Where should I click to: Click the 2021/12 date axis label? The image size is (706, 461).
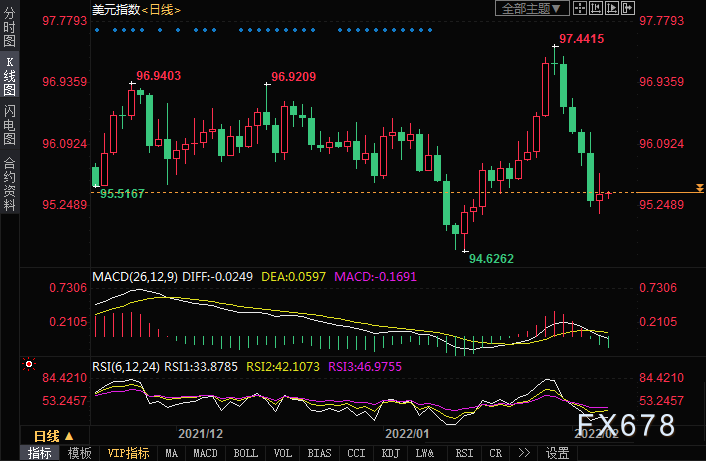[x=200, y=434]
